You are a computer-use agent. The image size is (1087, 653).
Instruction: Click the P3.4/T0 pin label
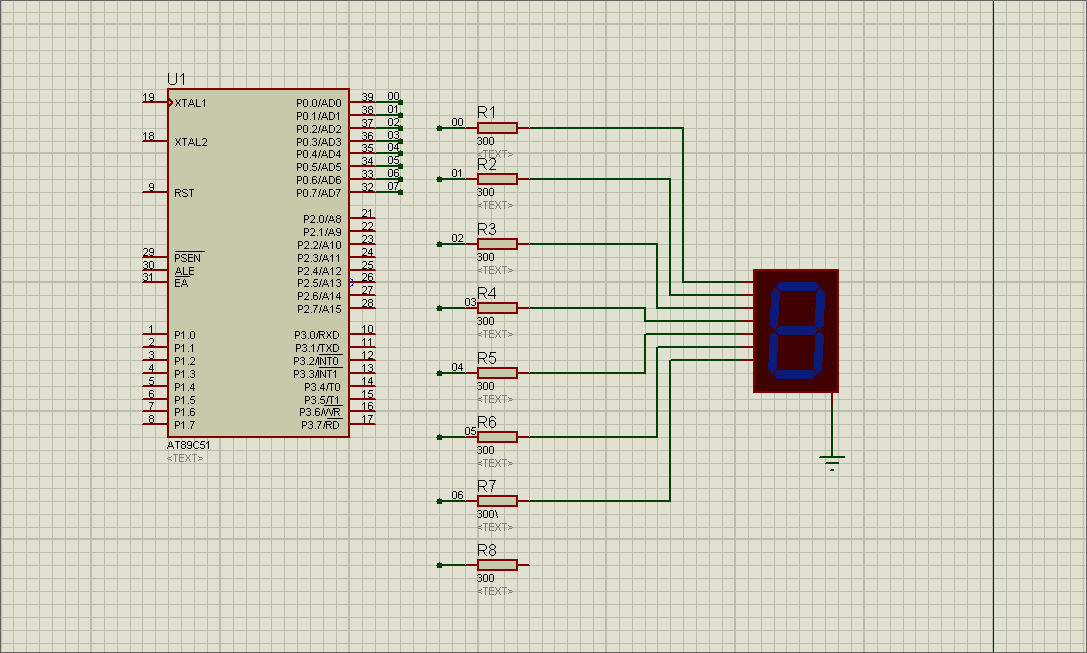point(322,388)
